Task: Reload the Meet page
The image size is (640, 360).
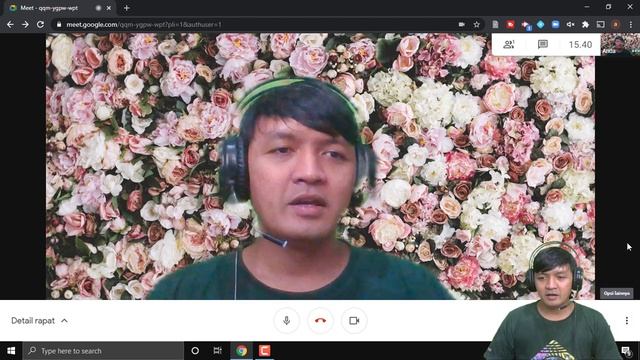Action: tap(40, 24)
